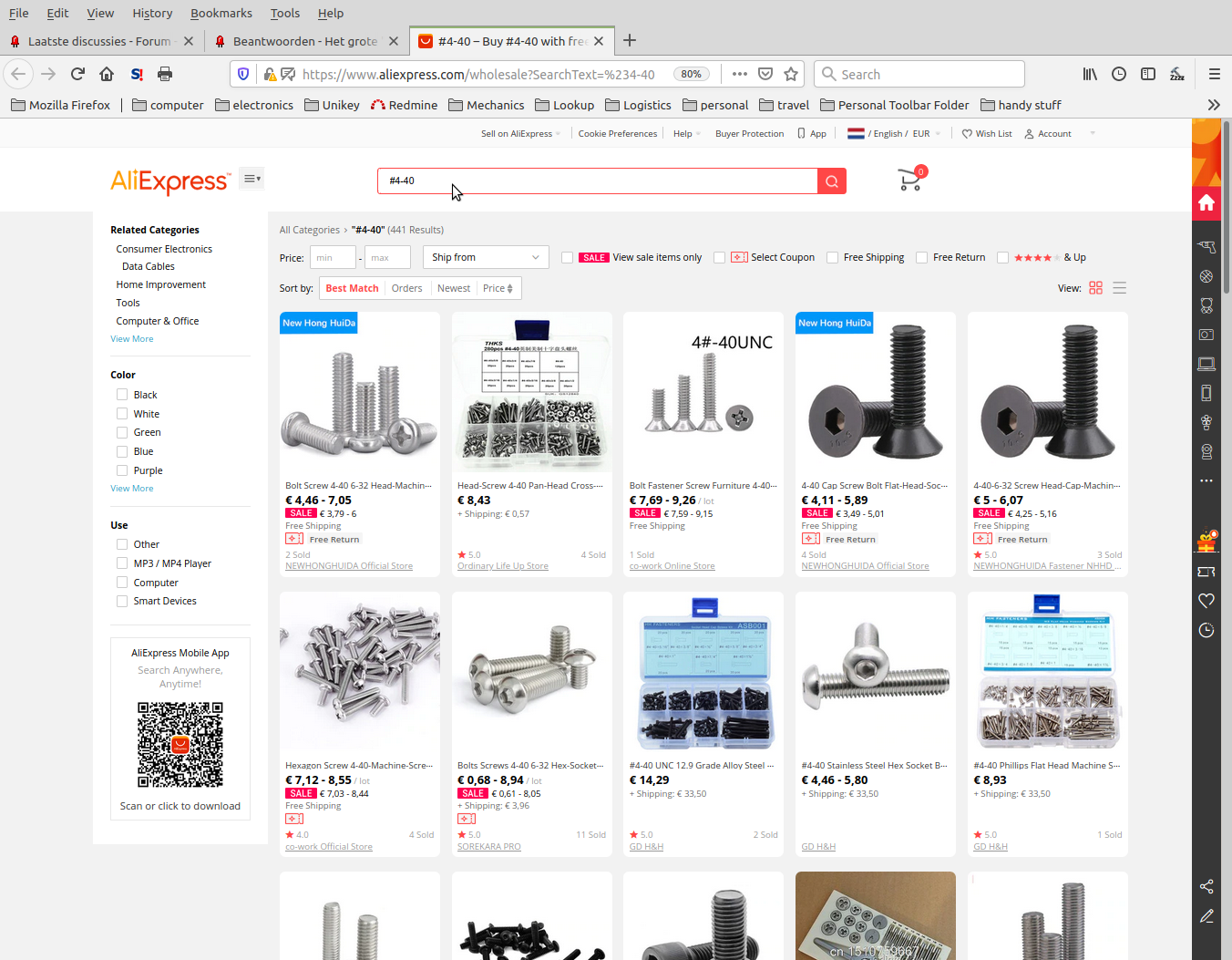Open the electronics bookmarks folder
Image resolution: width=1232 pixels, height=960 pixels.
click(x=254, y=105)
